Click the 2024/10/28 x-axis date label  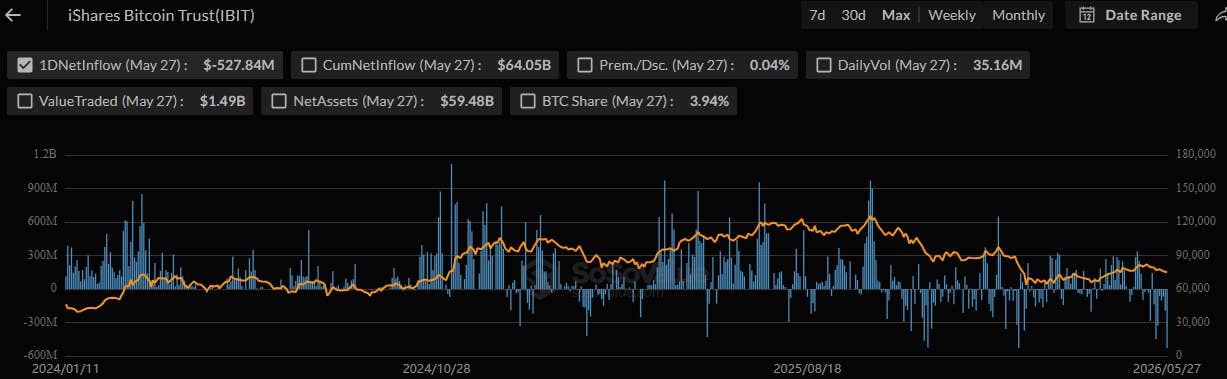[x=436, y=369]
